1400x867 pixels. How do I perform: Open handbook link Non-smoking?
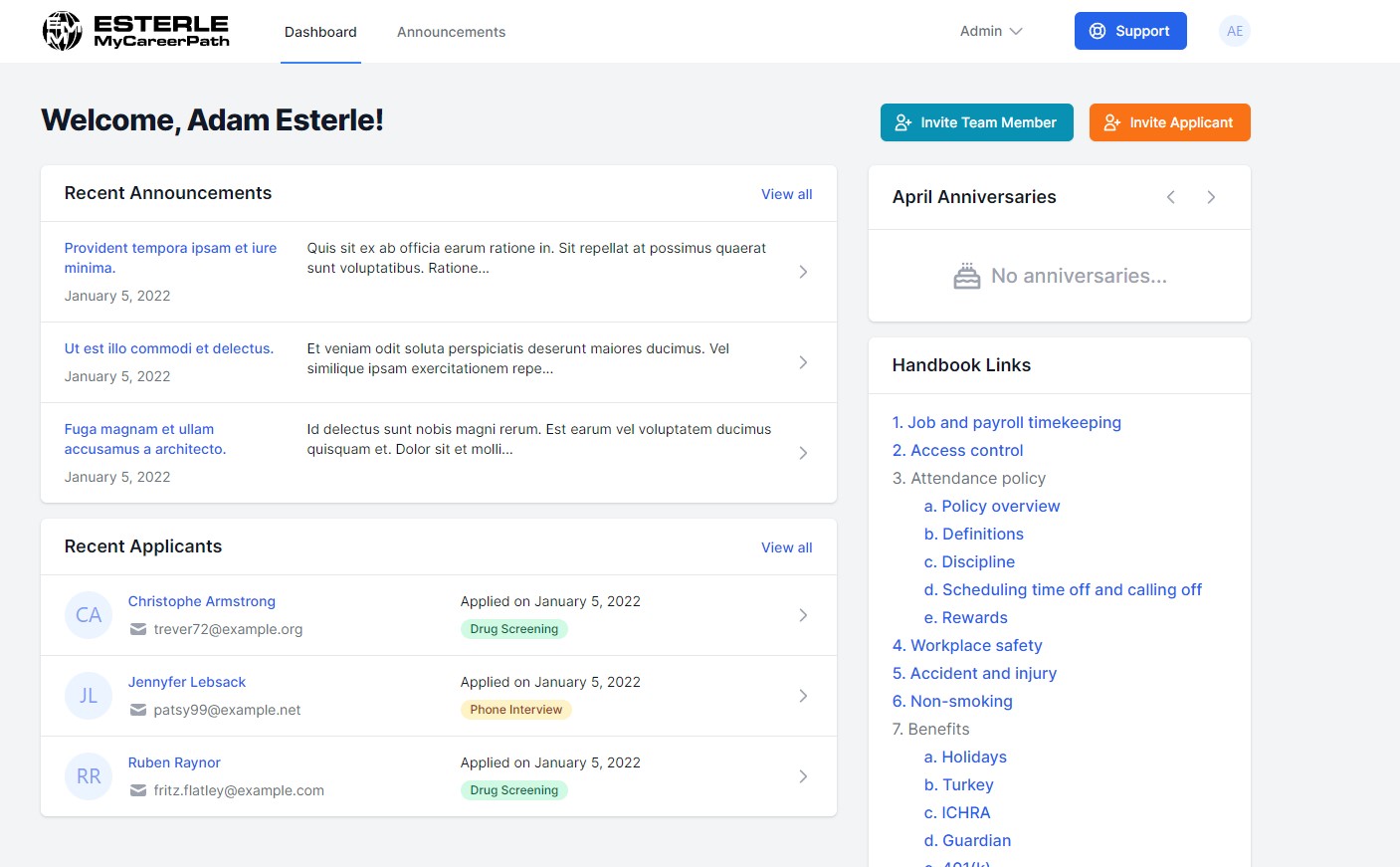(x=952, y=701)
